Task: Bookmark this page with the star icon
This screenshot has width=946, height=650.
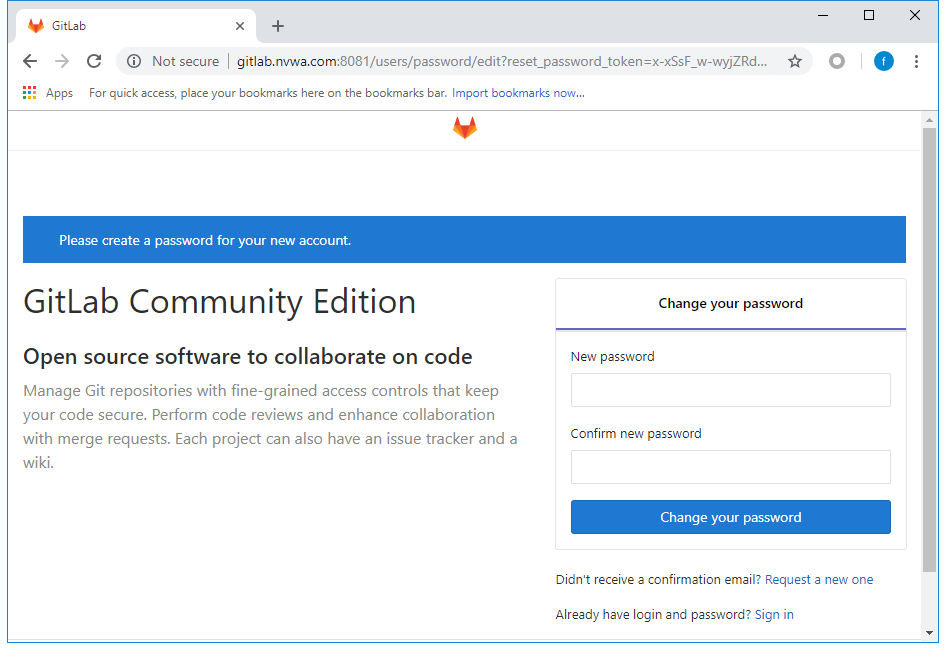Action: [x=795, y=61]
